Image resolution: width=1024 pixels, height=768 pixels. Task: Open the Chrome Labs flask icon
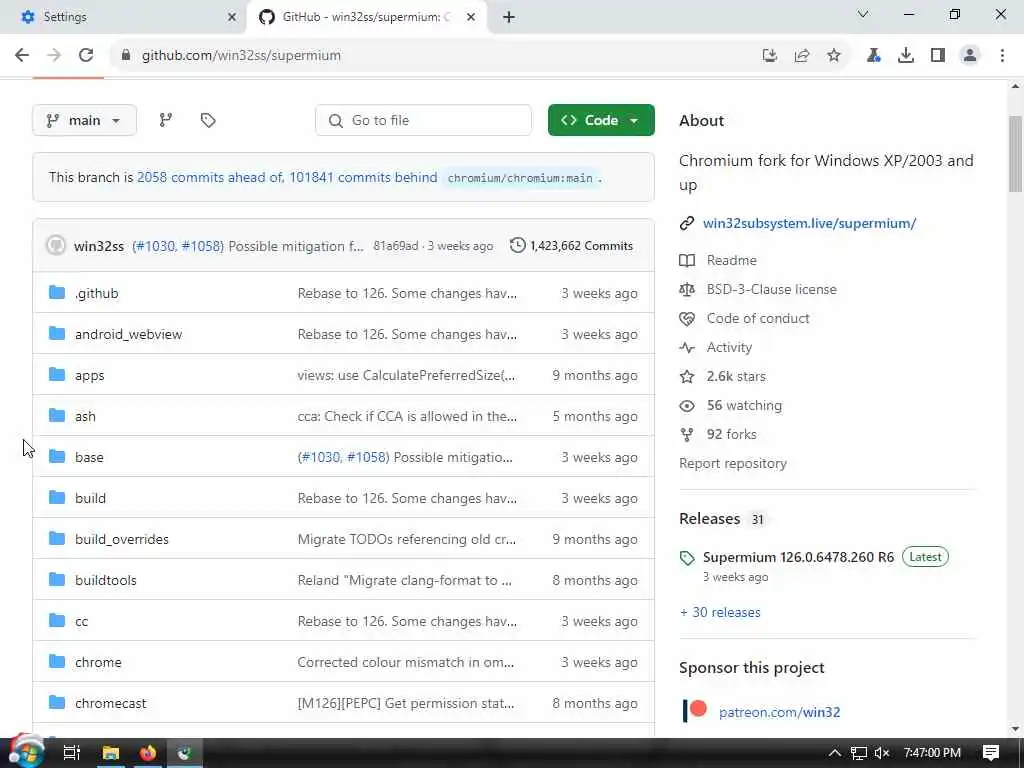pyautogui.click(x=873, y=56)
